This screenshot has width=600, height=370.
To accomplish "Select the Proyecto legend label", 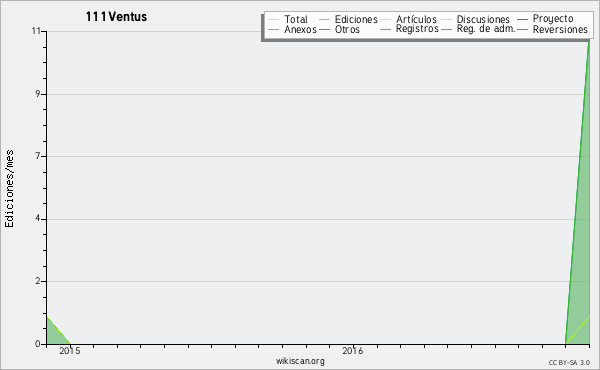I will pos(553,19).
